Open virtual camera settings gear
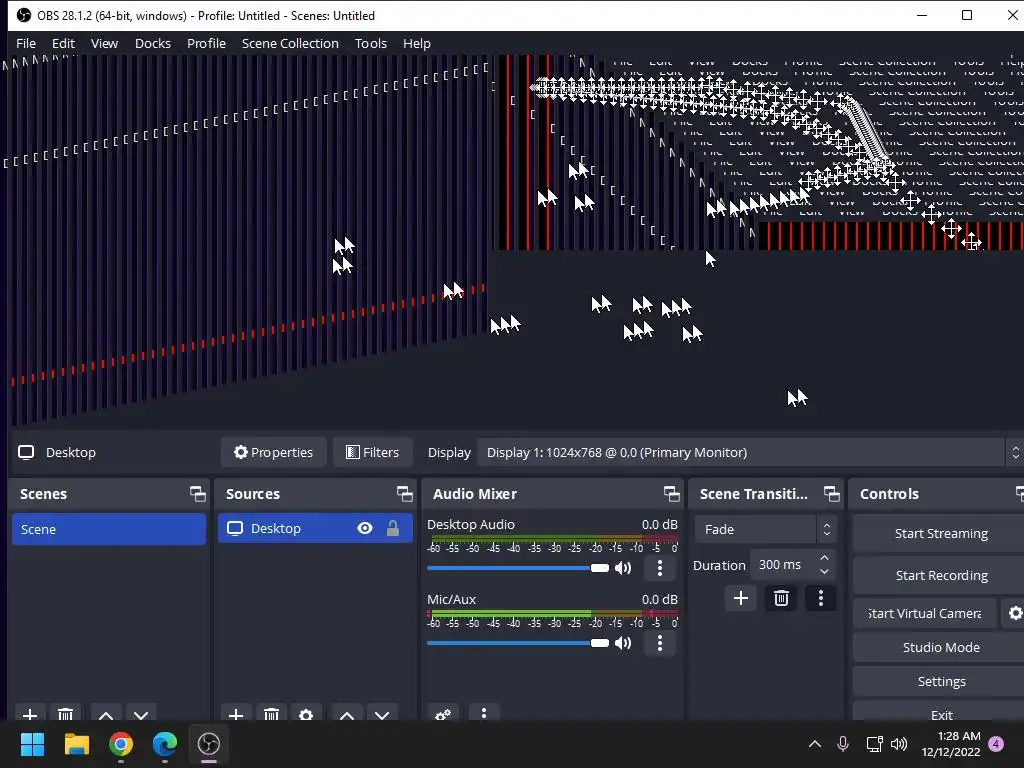The image size is (1024, 768). click(x=1014, y=613)
